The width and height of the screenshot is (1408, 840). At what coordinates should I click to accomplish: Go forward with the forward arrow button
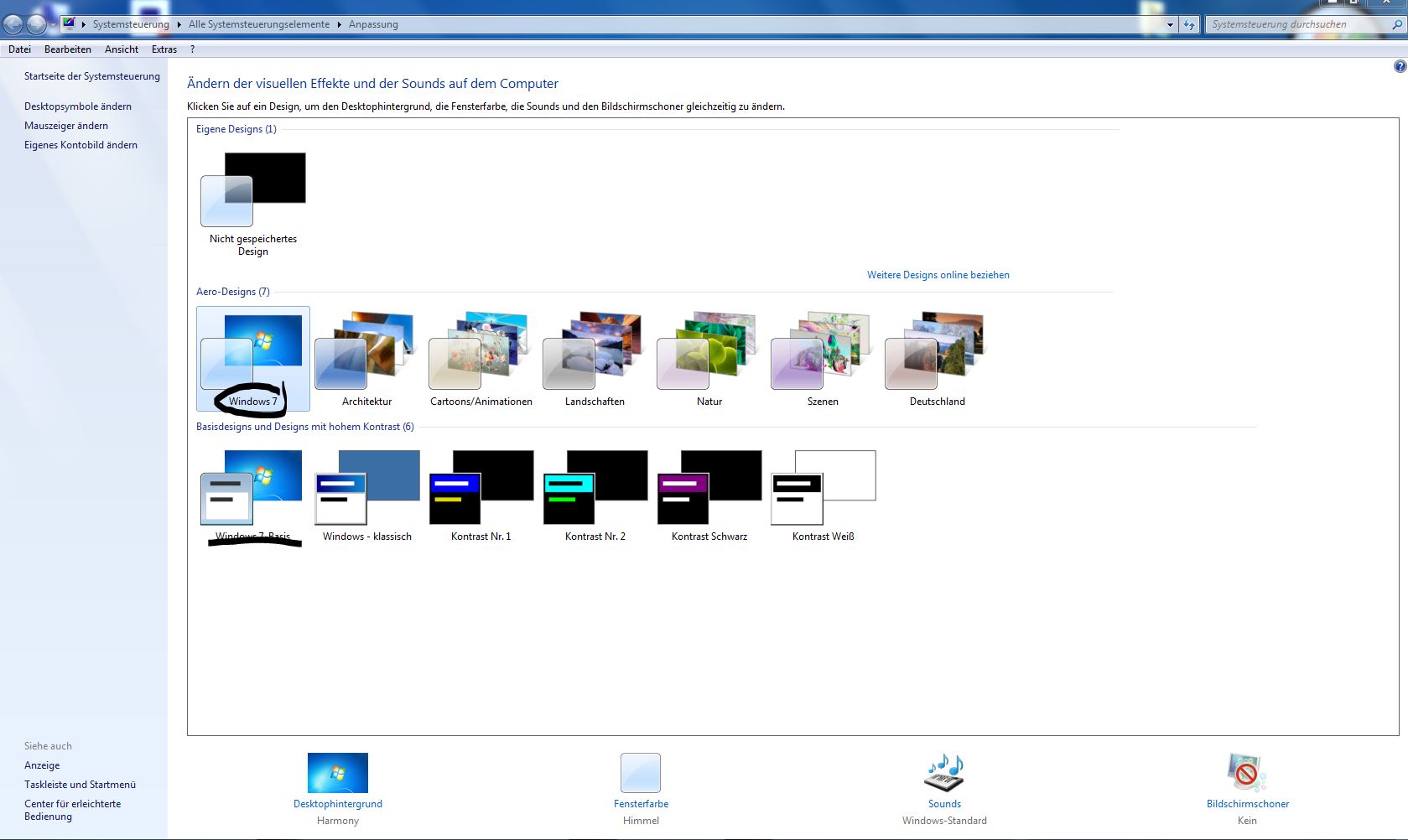(36, 24)
